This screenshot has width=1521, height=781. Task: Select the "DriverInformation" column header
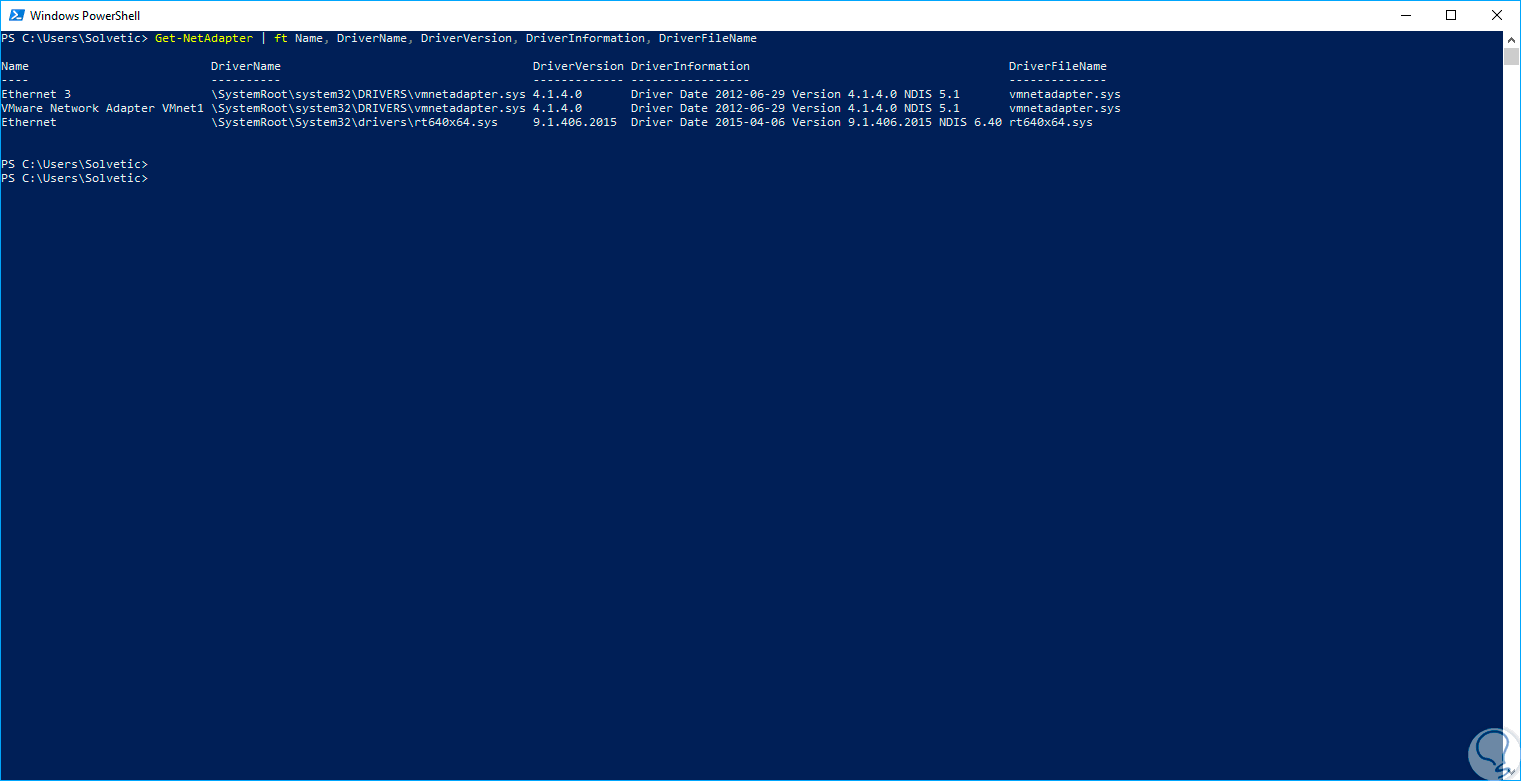point(690,66)
